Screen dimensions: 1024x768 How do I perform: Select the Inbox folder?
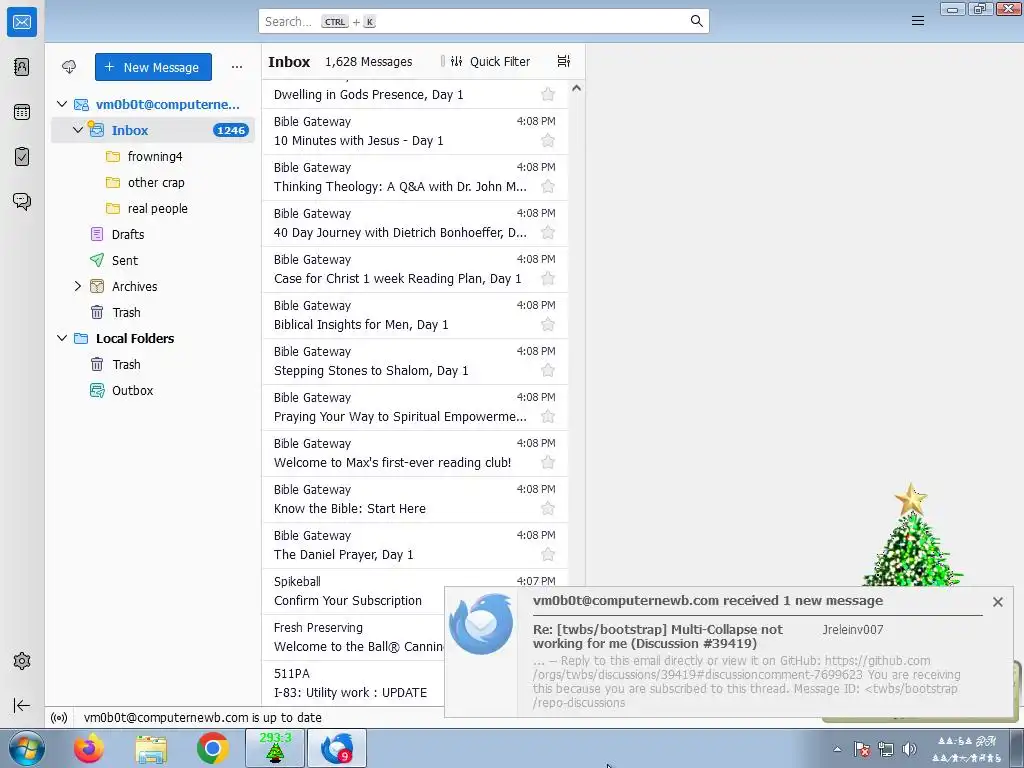(x=153, y=130)
